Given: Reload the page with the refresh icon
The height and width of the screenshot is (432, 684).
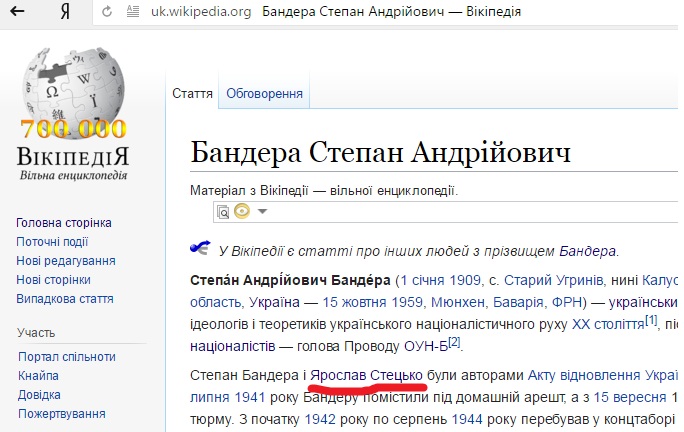Looking at the screenshot, I should point(105,13).
